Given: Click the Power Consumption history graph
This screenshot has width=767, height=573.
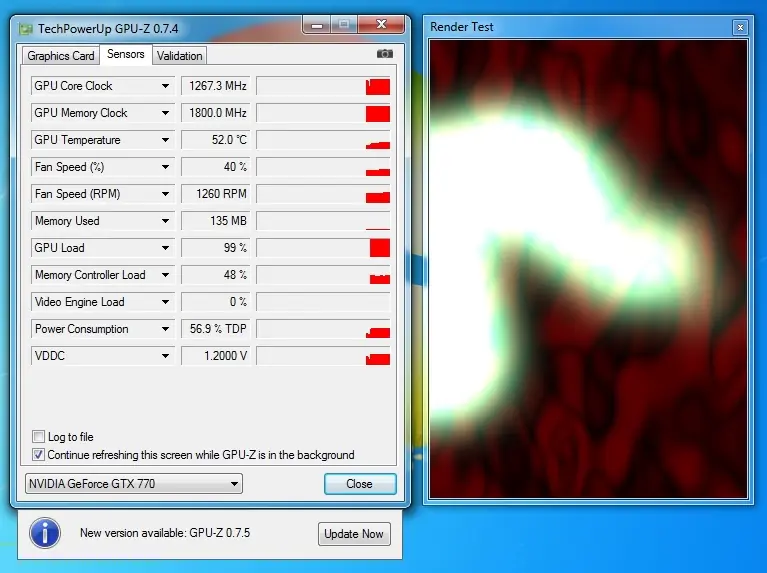Looking at the screenshot, I should click(323, 329).
